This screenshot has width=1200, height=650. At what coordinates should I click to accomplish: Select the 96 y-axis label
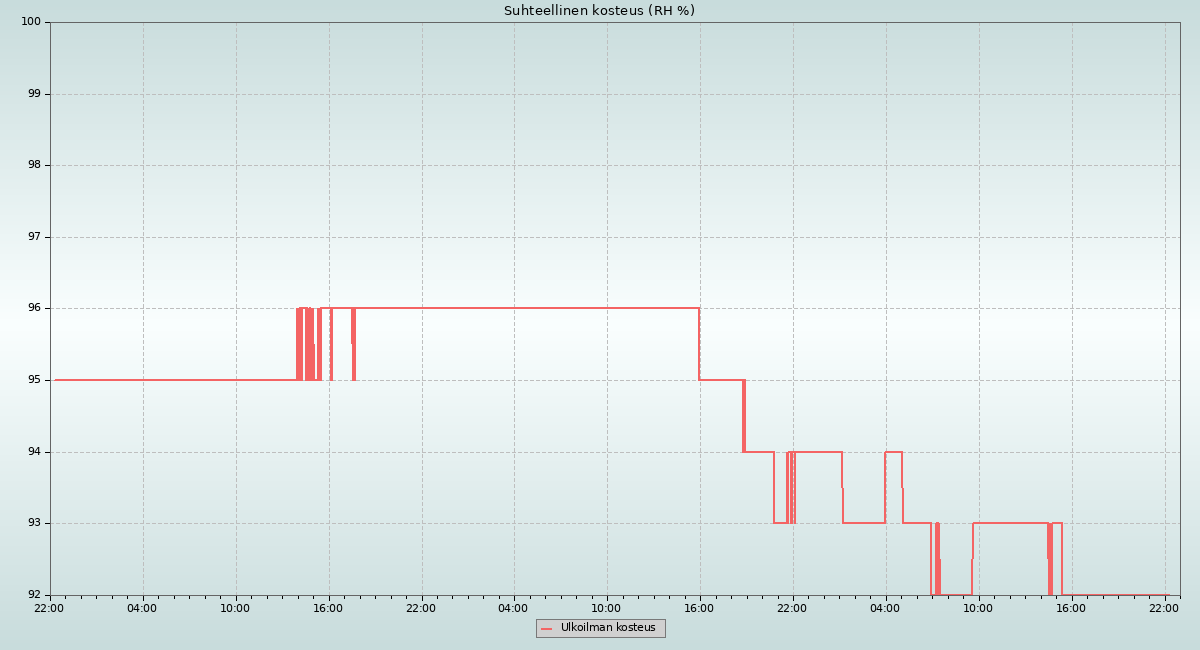(34, 308)
